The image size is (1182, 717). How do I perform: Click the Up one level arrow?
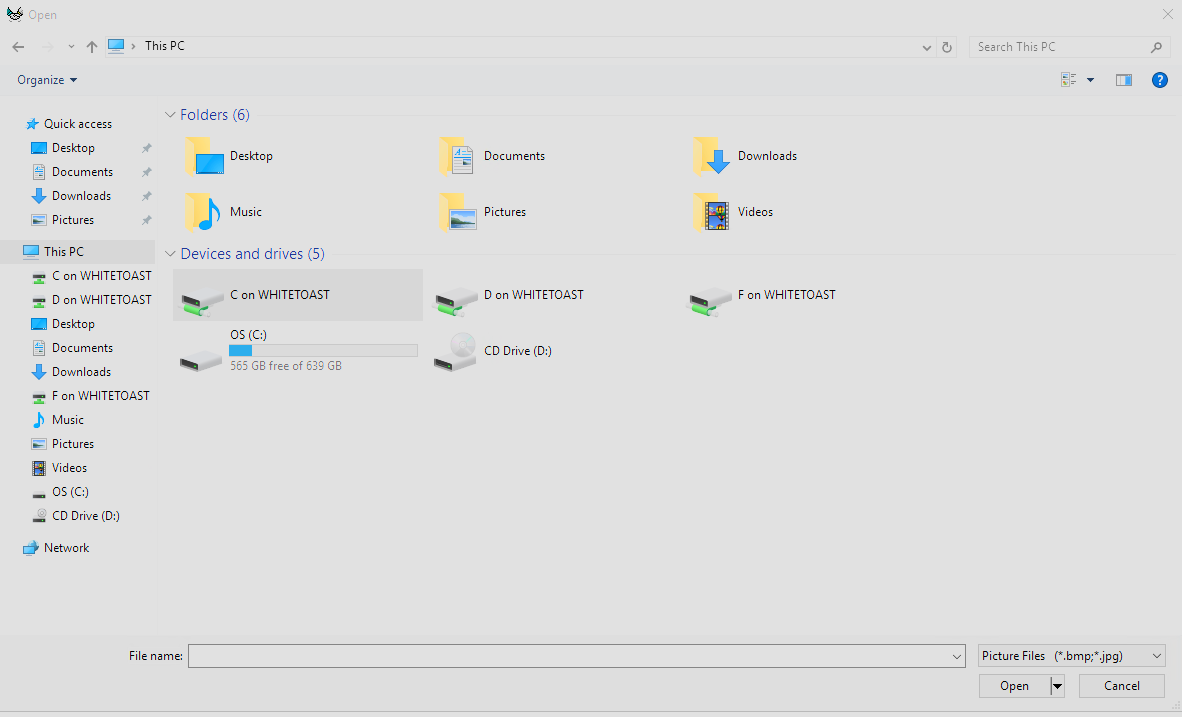pos(92,47)
